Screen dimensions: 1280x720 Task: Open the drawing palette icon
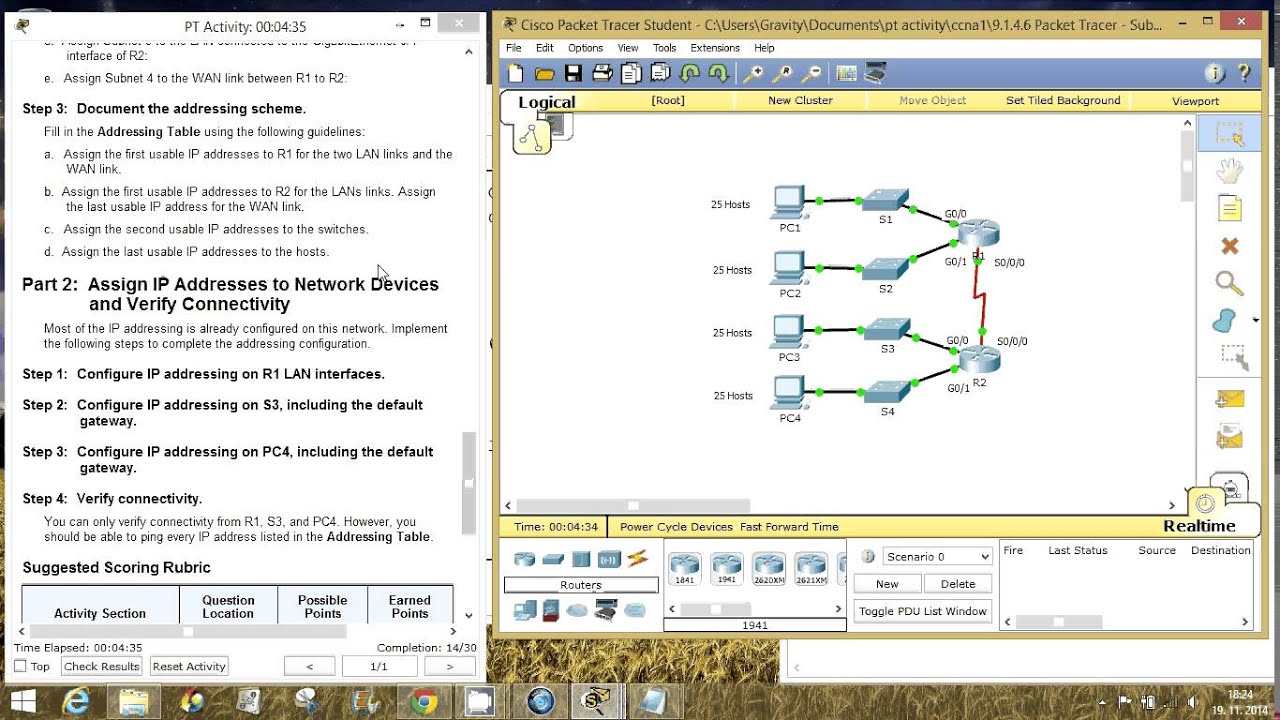pos(846,73)
